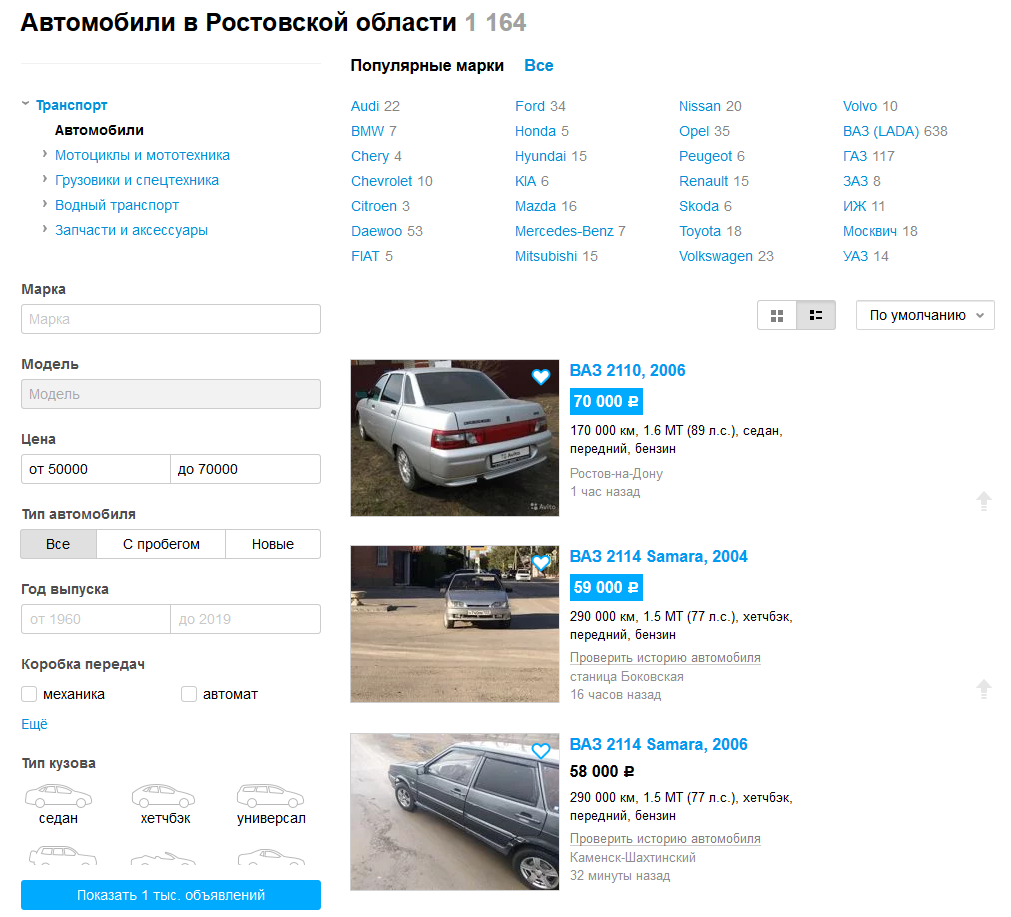Screen dimensions: 1011x917
Task: Add ВАЗ 2110, 2006 to favorites
Action: click(x=541, y=377)
